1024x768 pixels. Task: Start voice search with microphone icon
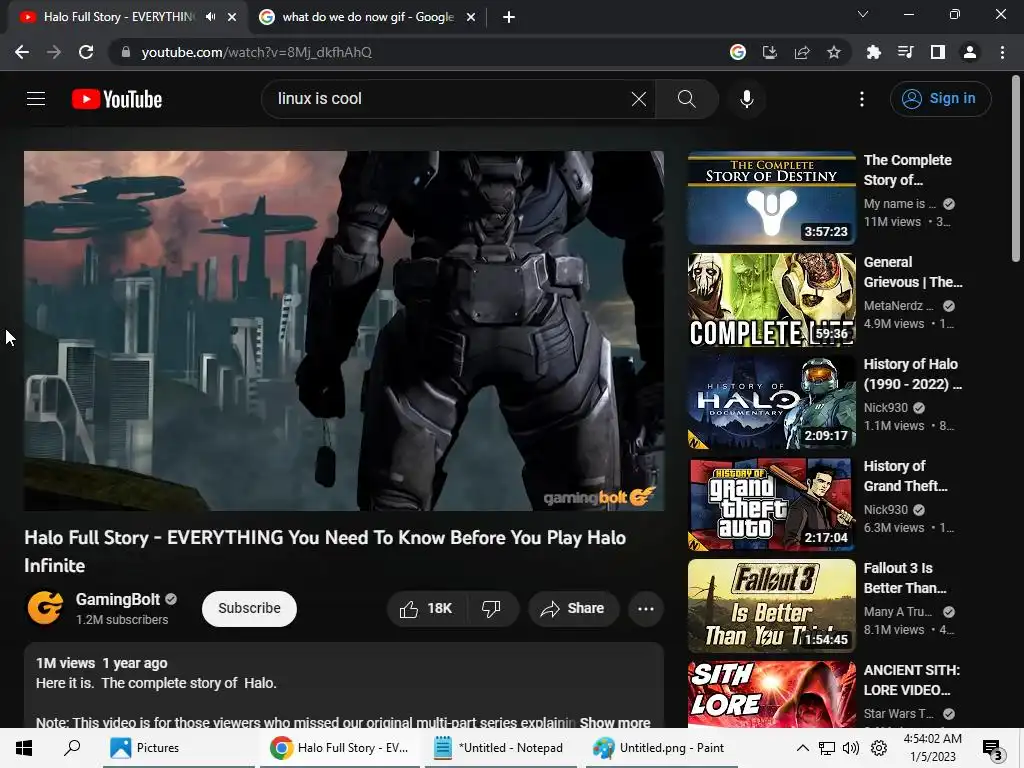tap(746, 99)
